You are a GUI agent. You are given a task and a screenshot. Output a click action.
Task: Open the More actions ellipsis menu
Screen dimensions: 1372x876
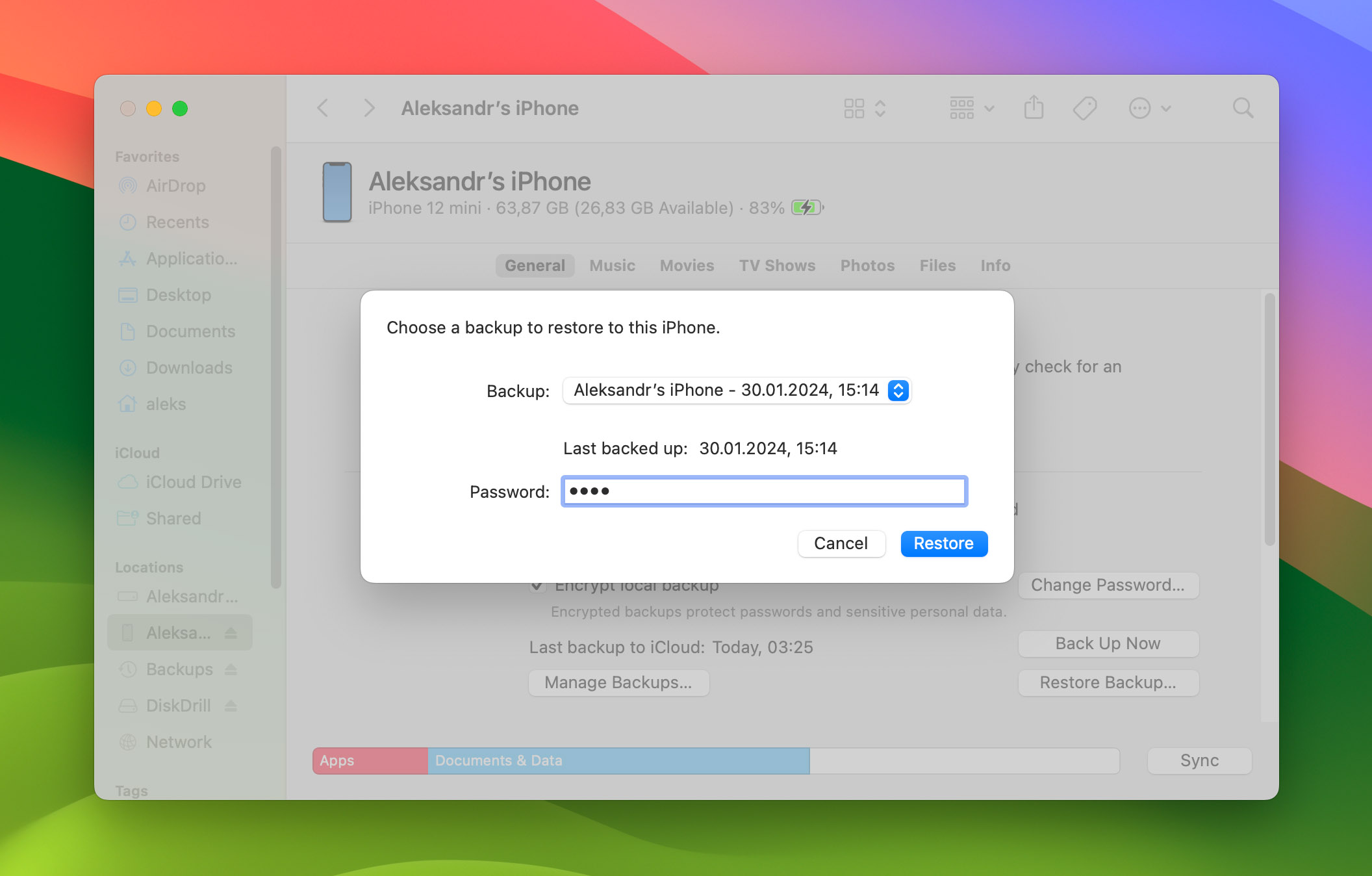click(x=1149, y=108)
